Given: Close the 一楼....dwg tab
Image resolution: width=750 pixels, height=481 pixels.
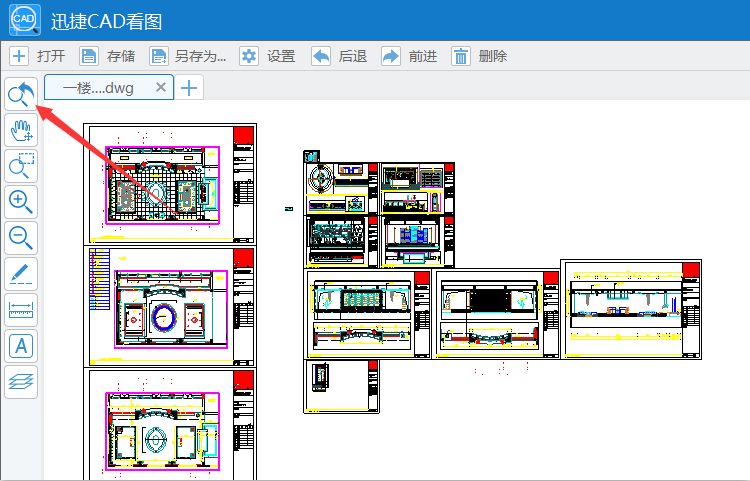Looking at the screenshot, I should (x=160, y=88).
